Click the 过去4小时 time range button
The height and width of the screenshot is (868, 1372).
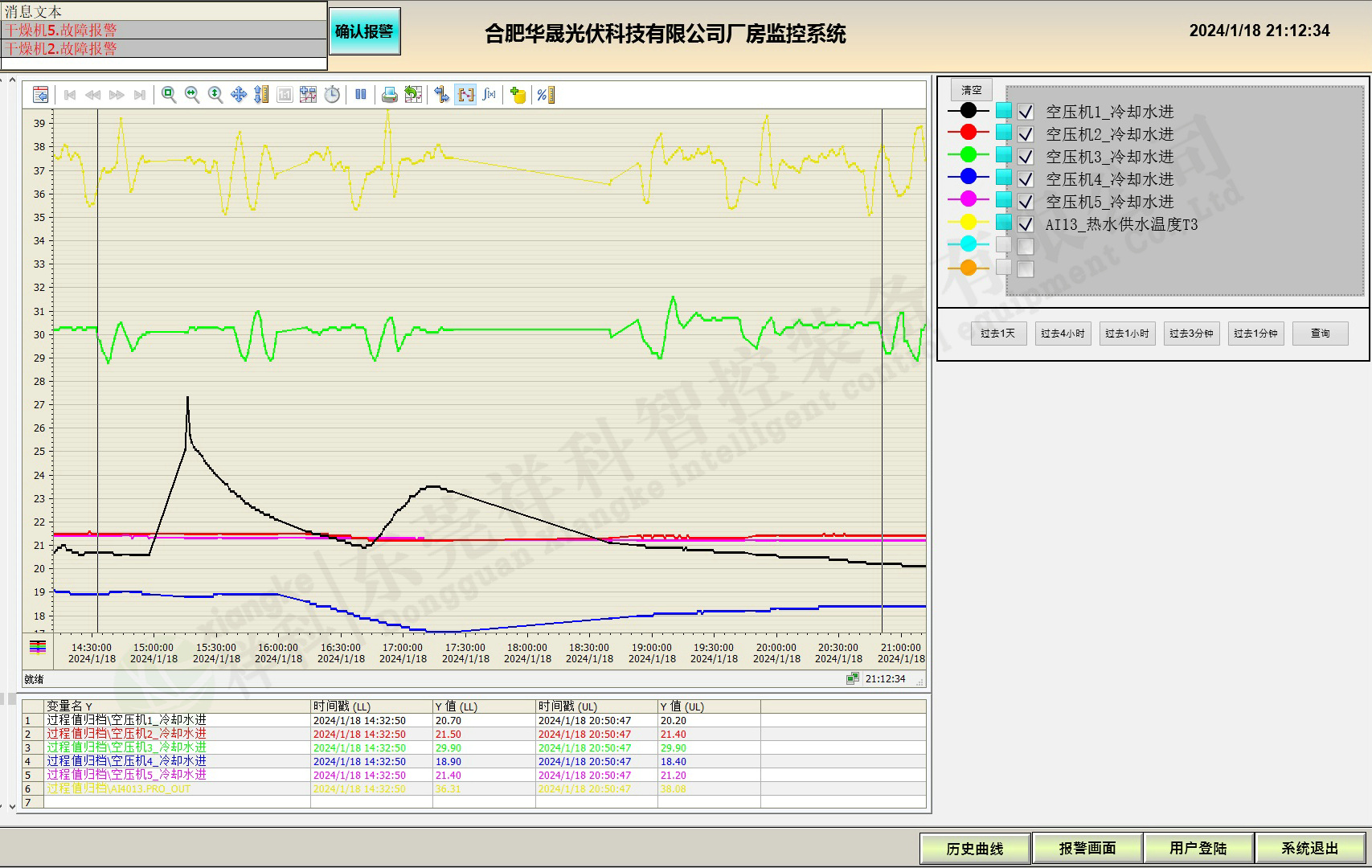tap(1063, 334)
